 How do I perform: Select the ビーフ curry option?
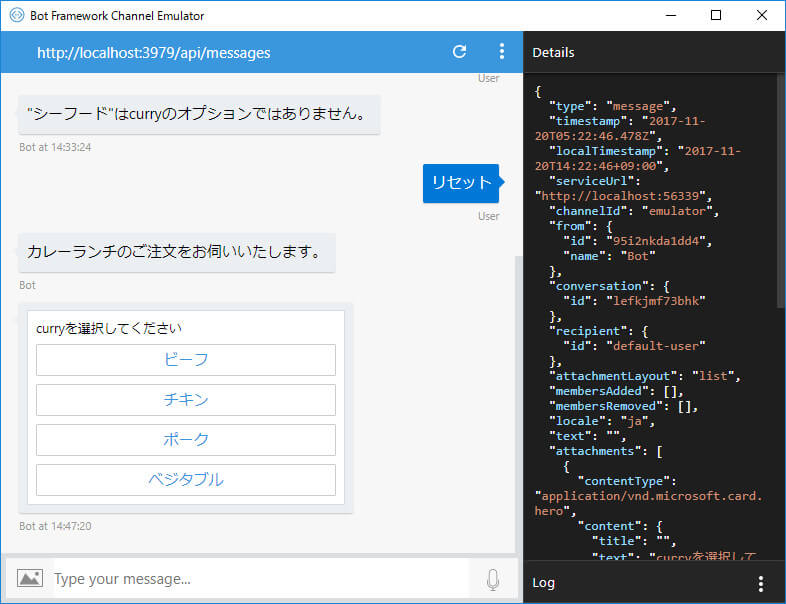(x=186, y=360)
